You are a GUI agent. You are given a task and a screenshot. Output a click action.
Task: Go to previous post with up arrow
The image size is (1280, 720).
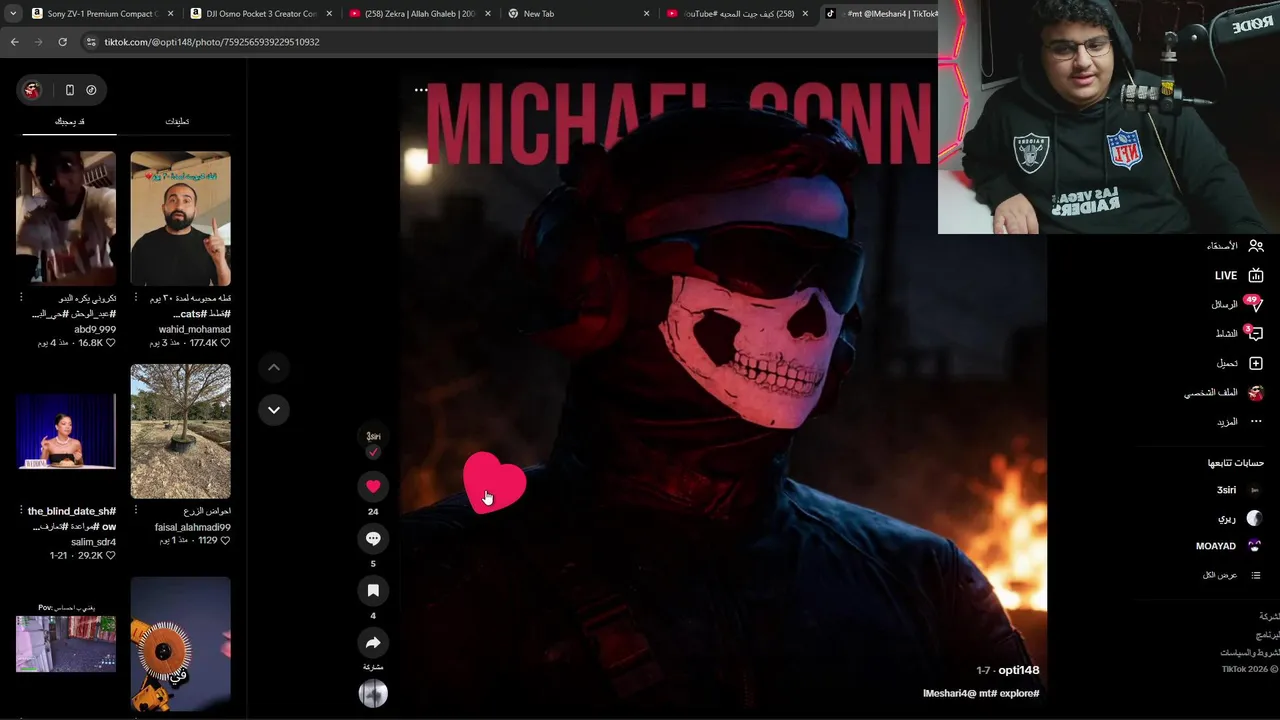pyautogui.click(x=273, y=368)
